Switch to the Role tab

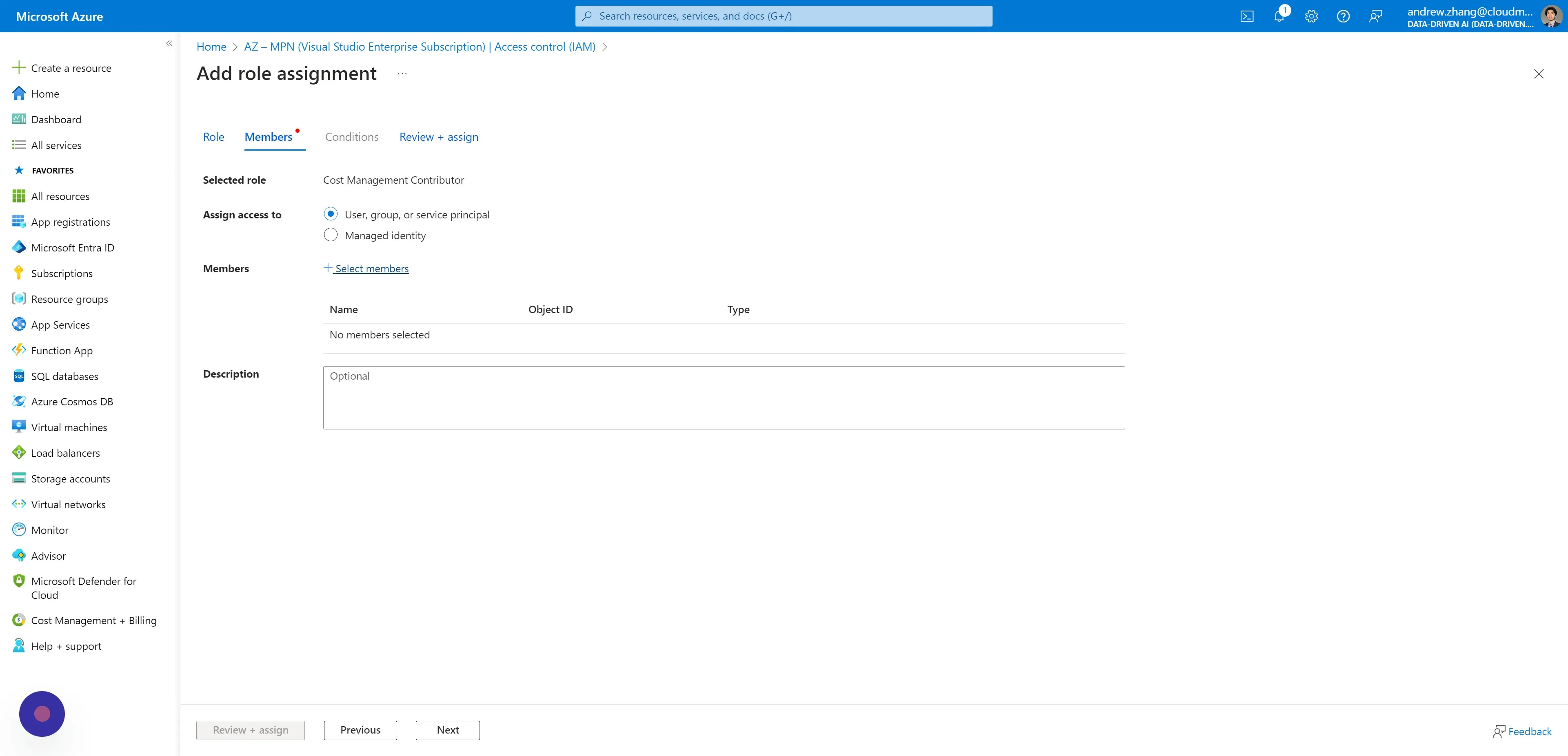(x=214, y=137)
